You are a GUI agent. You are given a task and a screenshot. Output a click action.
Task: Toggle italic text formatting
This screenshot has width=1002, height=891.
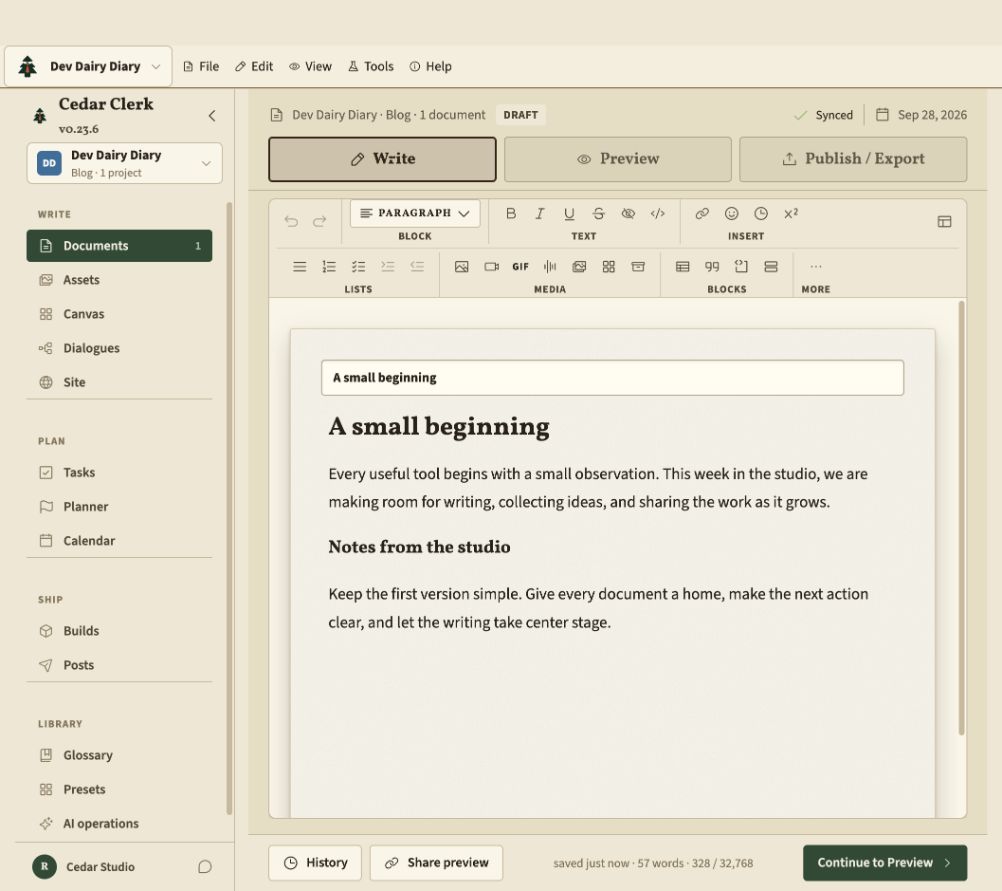540,213
